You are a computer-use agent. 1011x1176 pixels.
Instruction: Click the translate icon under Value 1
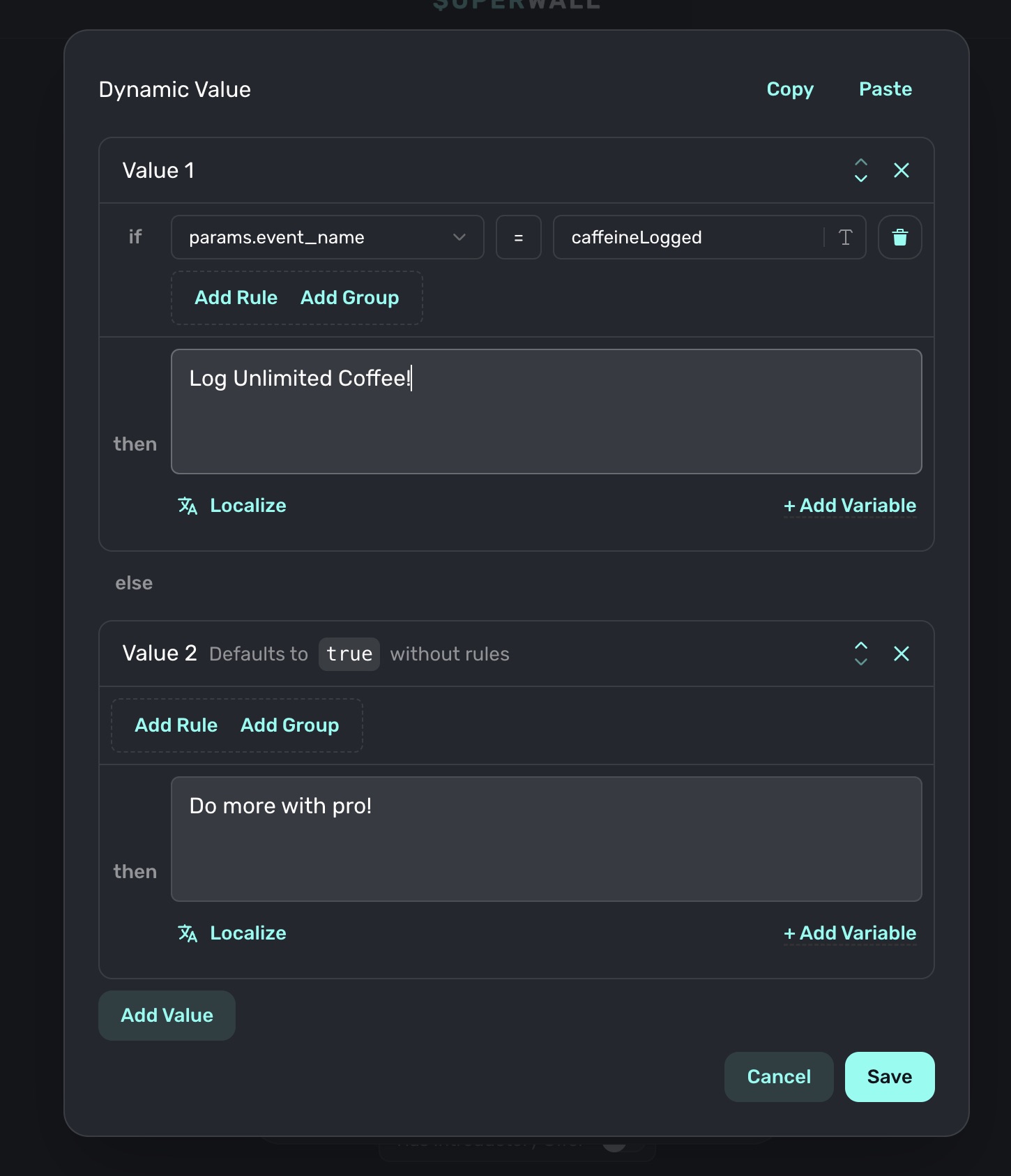[x=188, y=506]
